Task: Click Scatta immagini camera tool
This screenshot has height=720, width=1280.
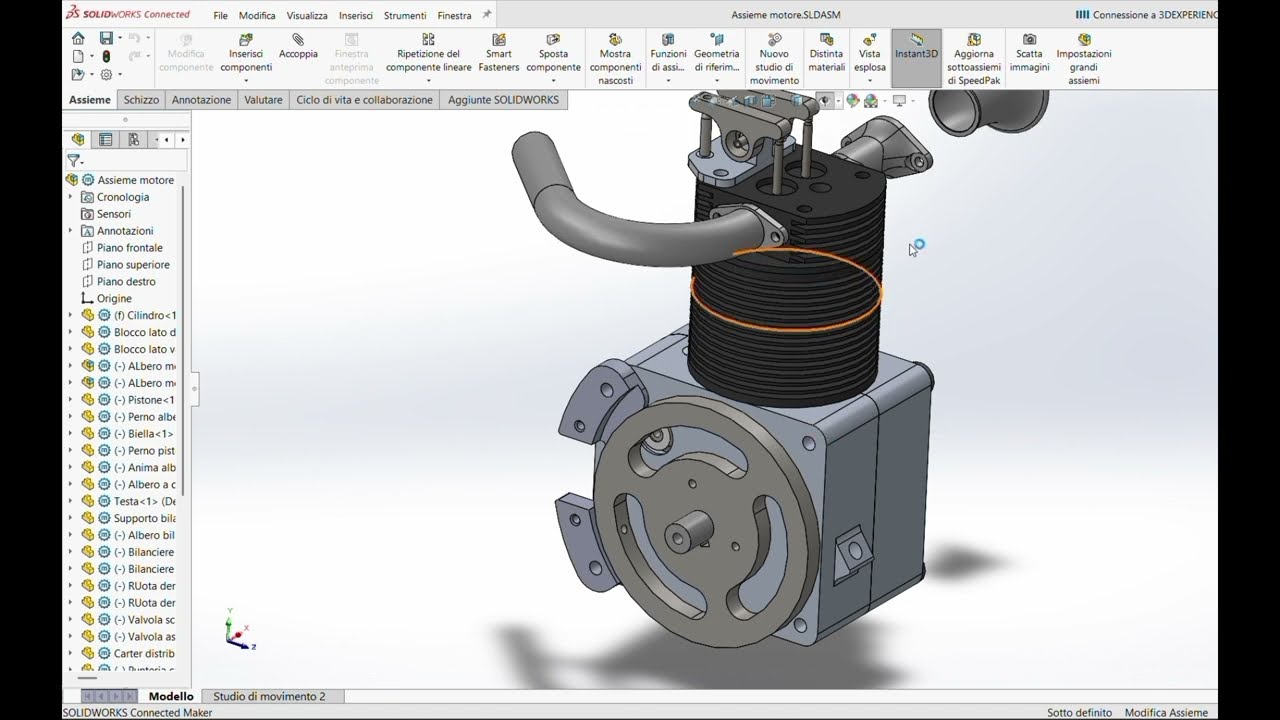Action: 1029,54
